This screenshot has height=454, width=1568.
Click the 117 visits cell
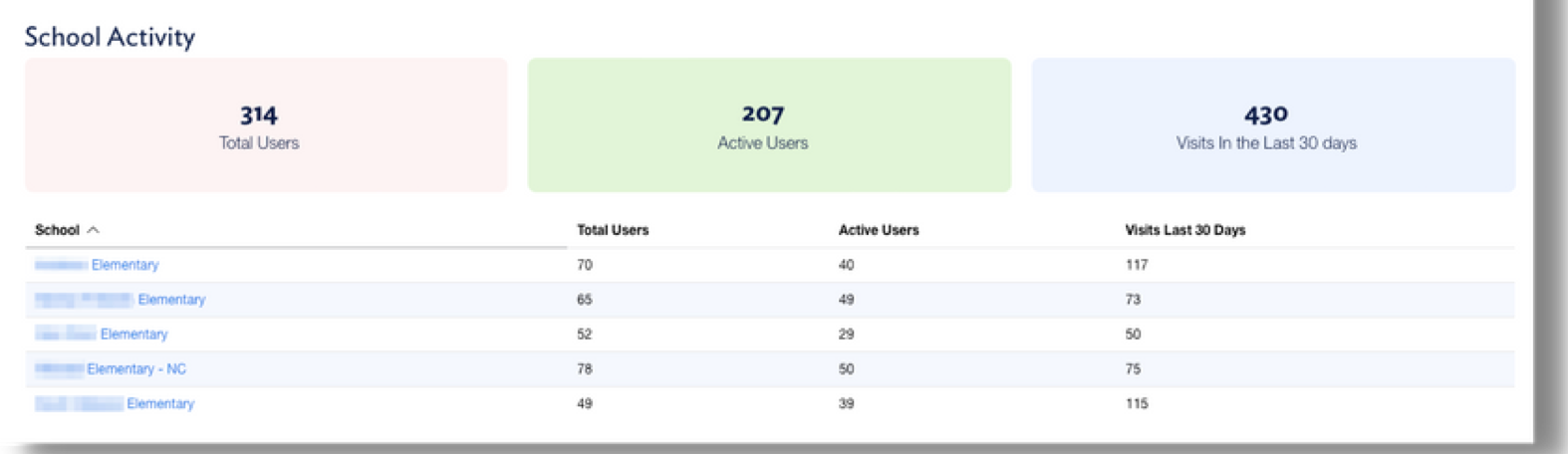(x=1136, y=265)
